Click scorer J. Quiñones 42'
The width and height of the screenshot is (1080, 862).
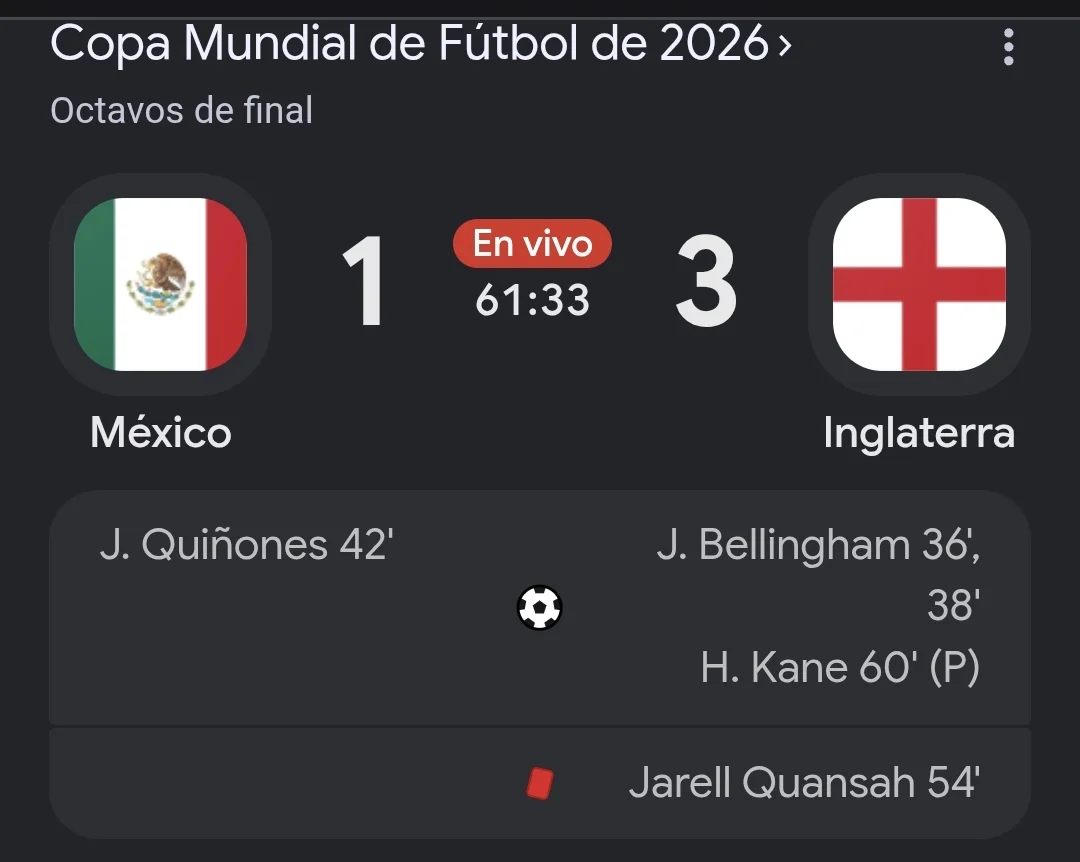click(246, 545)
